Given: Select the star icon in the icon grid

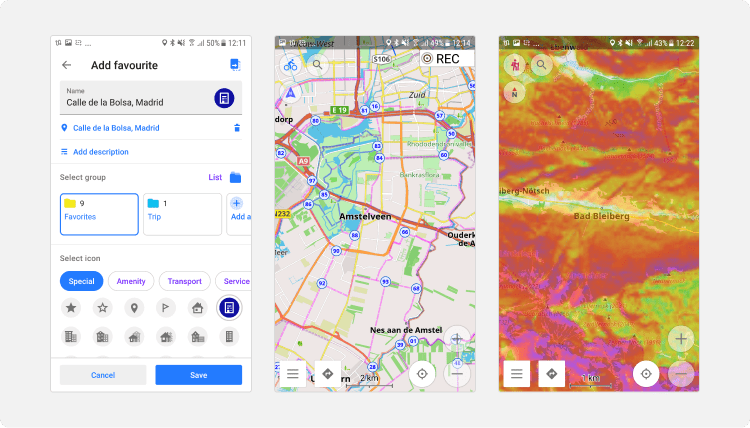Looking at the screenshot, I should click(x=71, y=307).
